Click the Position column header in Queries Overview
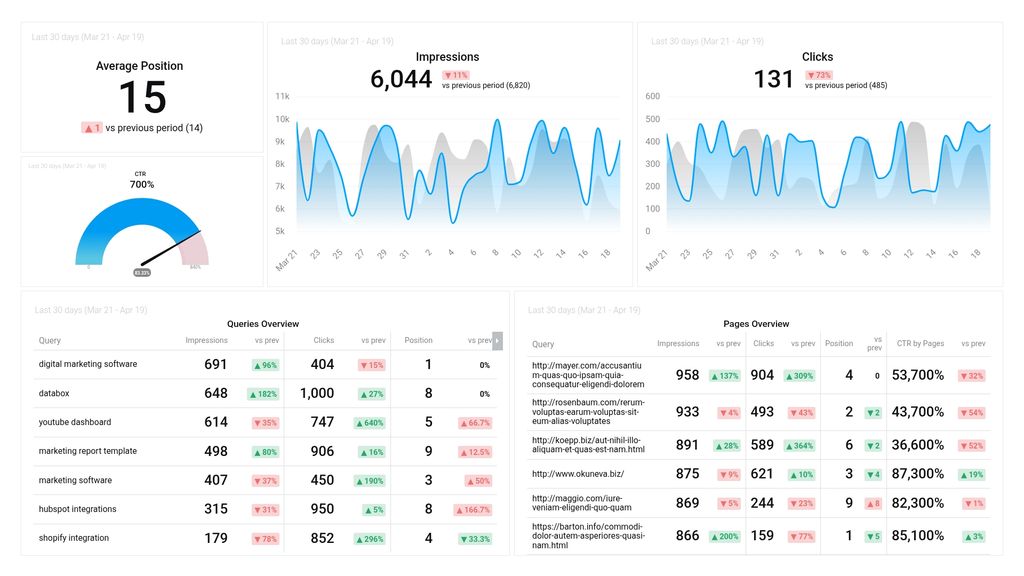The height and width of the screenshot is (576, 1024). [419, 340]
